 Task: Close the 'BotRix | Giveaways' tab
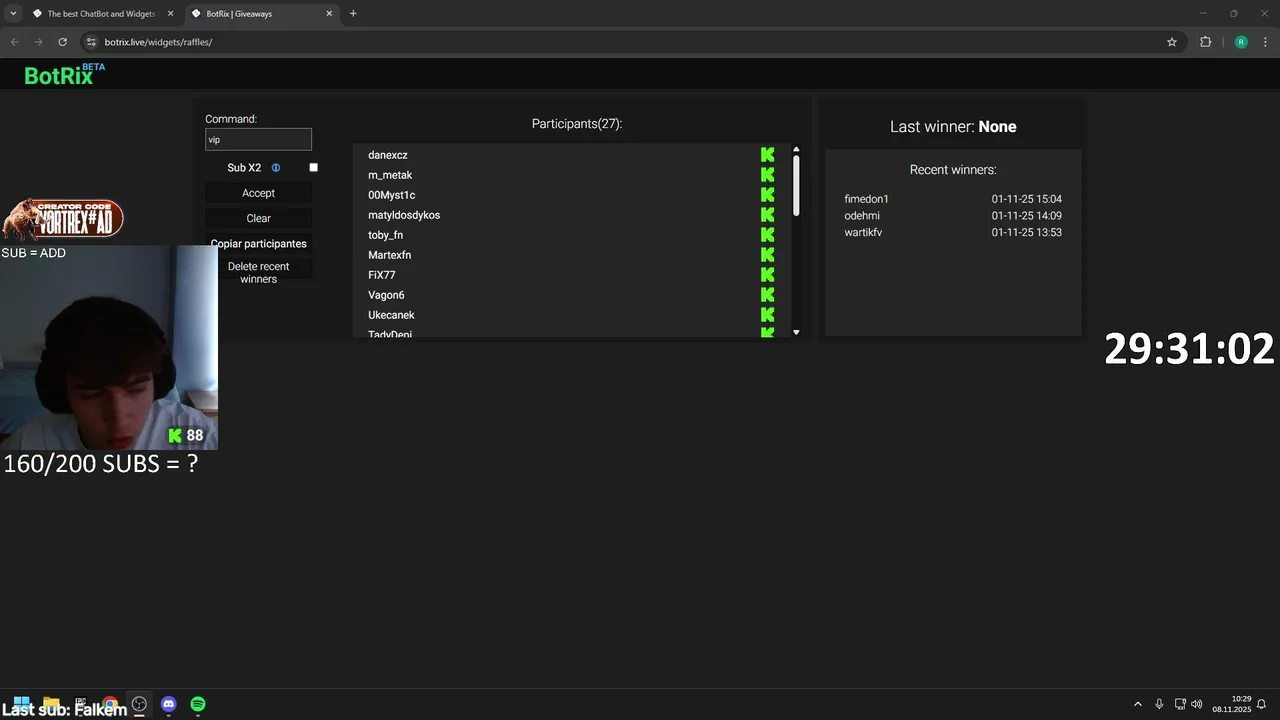pyautogui.click(x=328, y=14)
